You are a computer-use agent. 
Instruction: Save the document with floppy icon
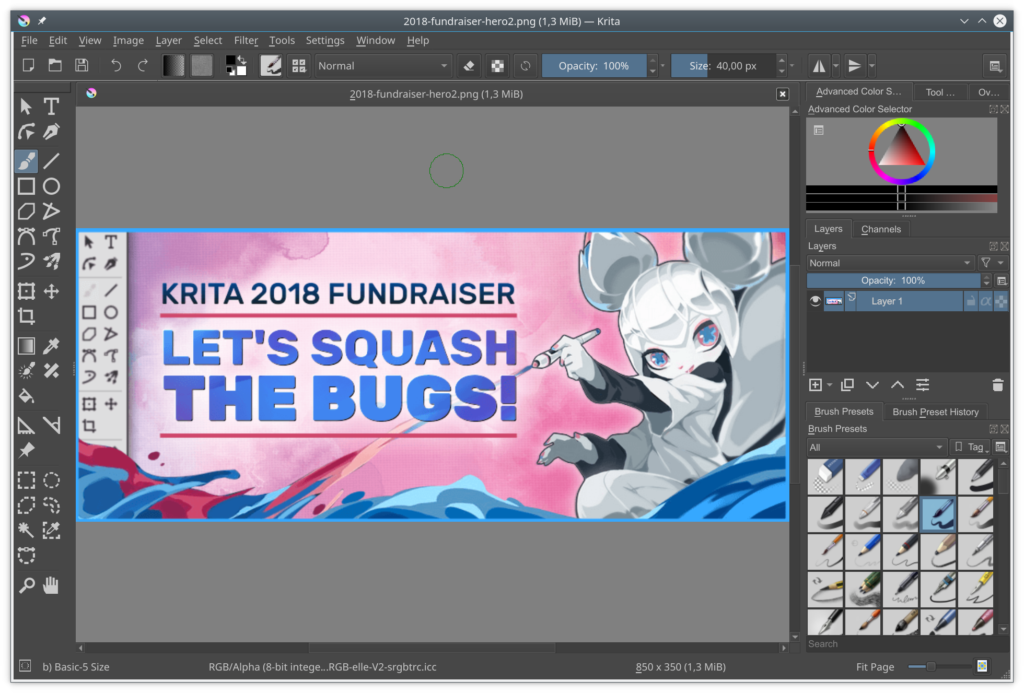82,65
